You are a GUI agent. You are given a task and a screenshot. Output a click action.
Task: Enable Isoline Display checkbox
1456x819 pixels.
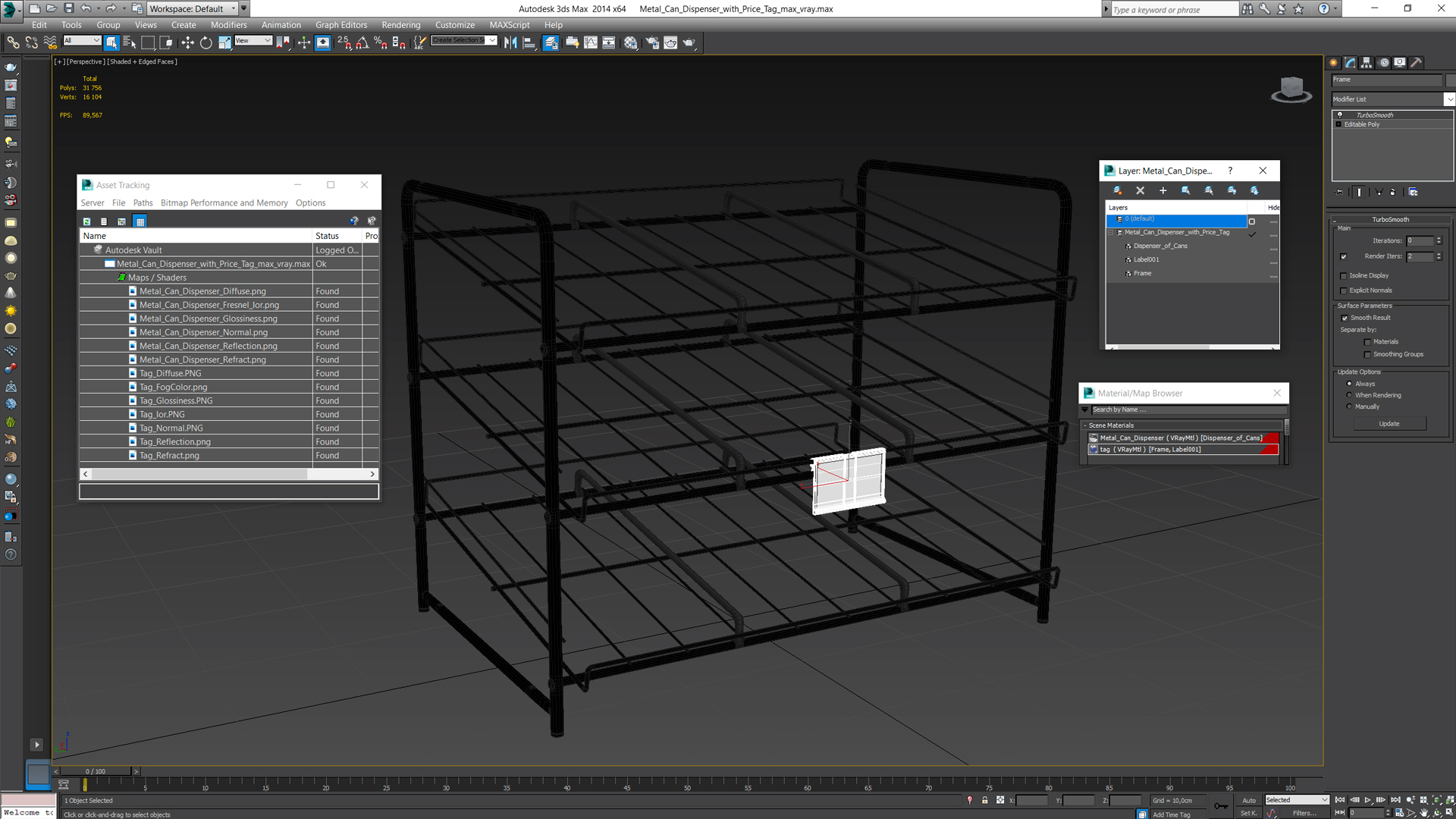pos(1344,276)
